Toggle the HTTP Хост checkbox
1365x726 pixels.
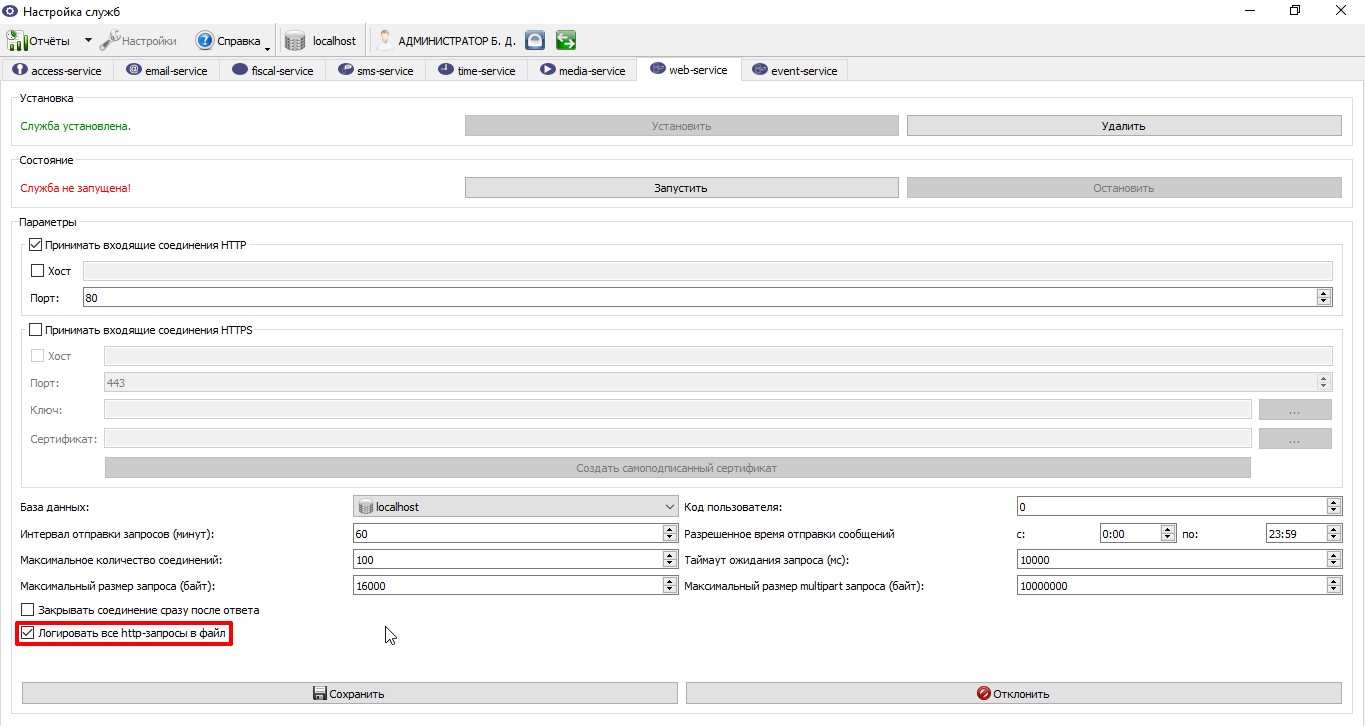[x=38, y=271]
